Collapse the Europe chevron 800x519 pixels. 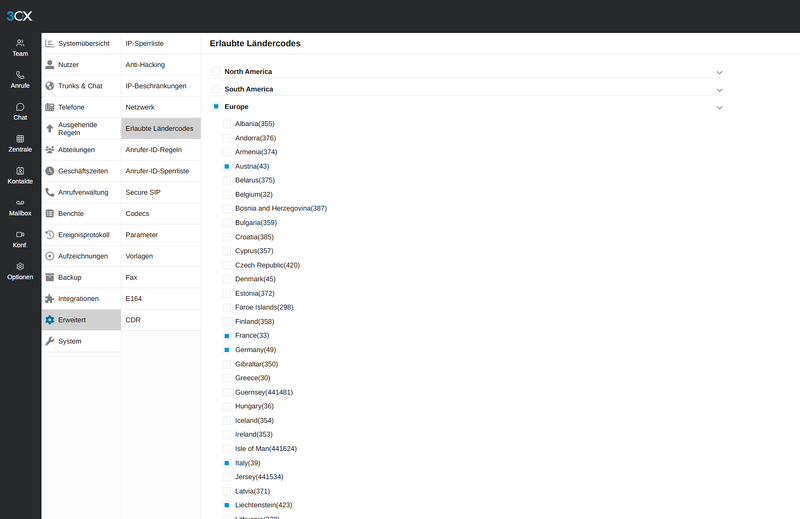(719, 108)
